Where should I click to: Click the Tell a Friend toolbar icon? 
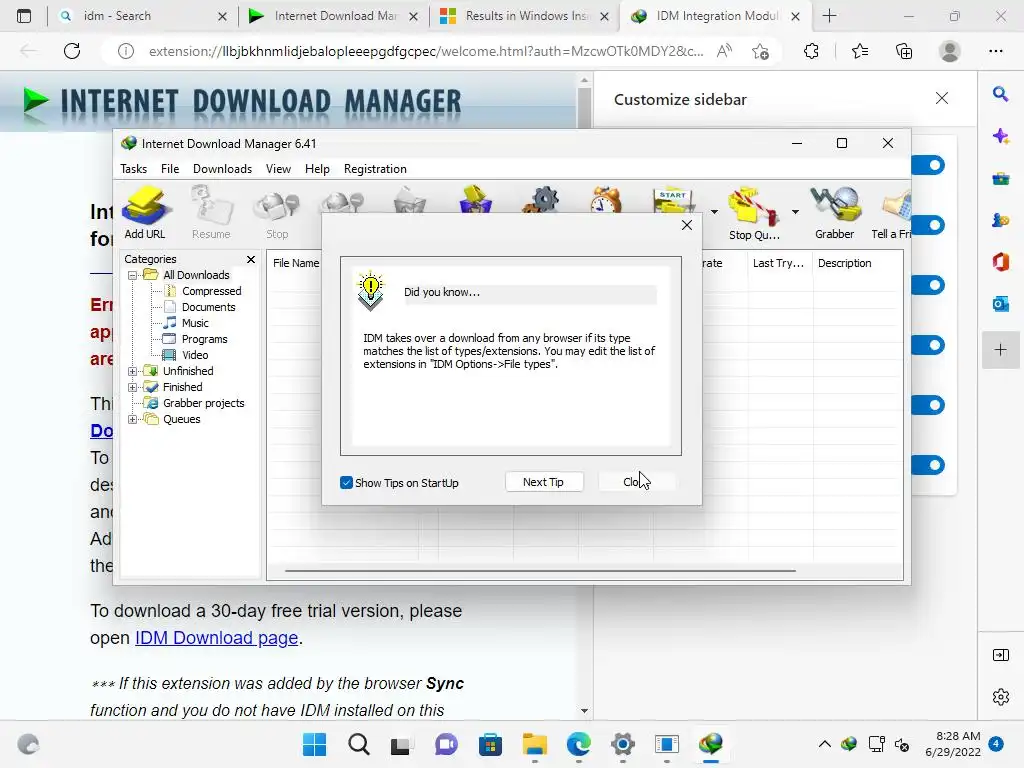click(x=892, y=212)
